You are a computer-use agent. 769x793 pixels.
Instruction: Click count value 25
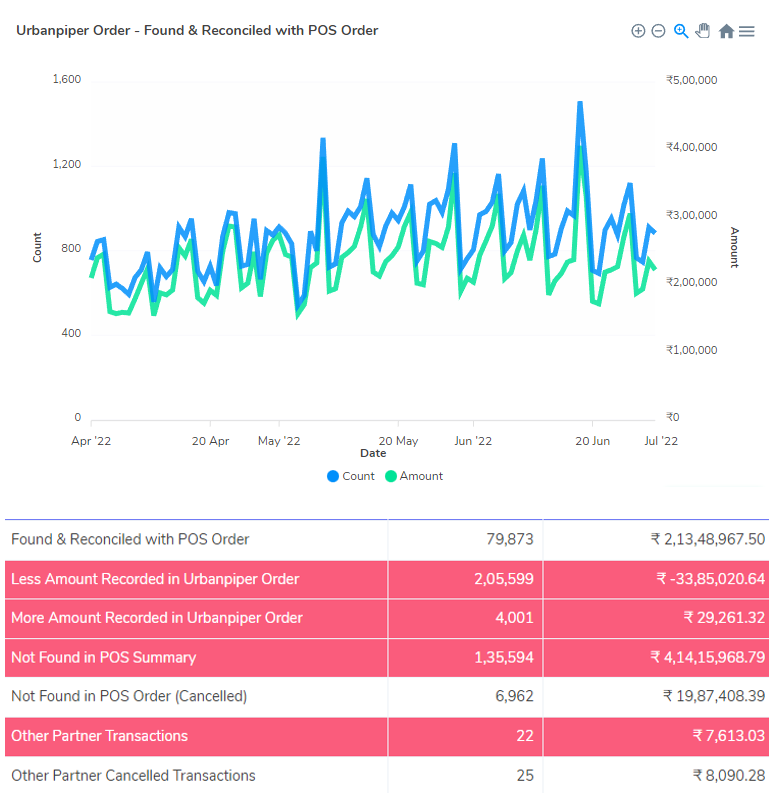coord(525,775)
